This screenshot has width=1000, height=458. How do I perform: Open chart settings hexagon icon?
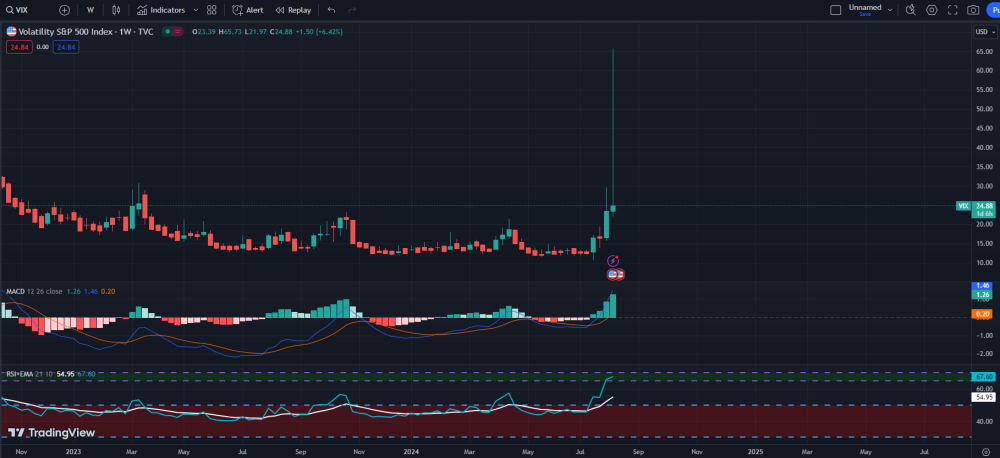[932, 10]
